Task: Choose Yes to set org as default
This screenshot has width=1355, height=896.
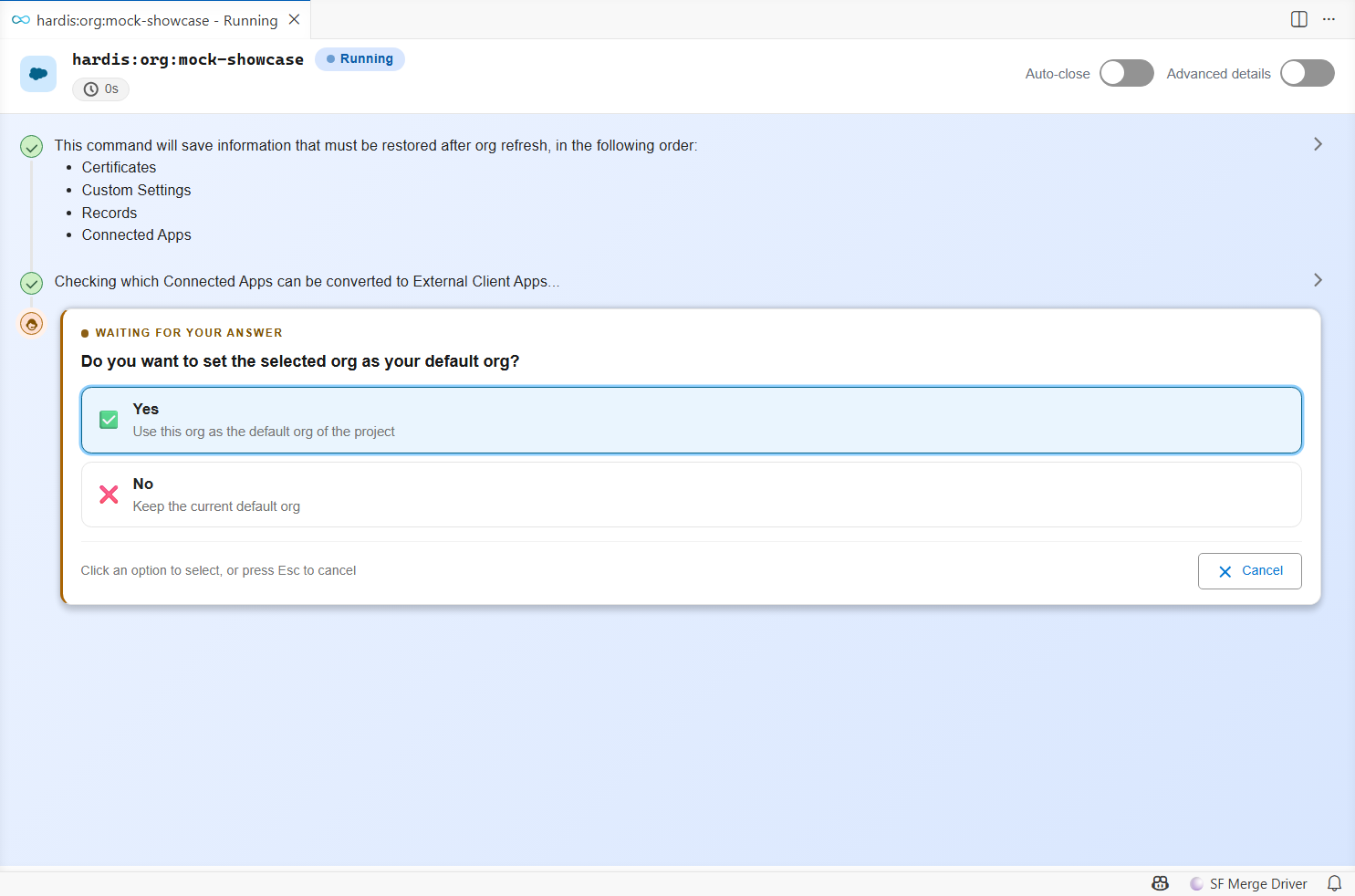Action: (692, 420)
